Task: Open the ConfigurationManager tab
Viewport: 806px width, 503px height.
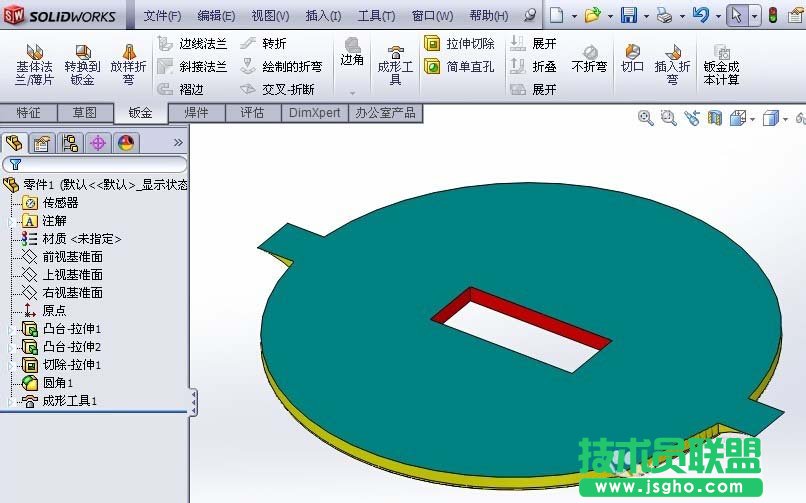Action: tap(70, 143)
